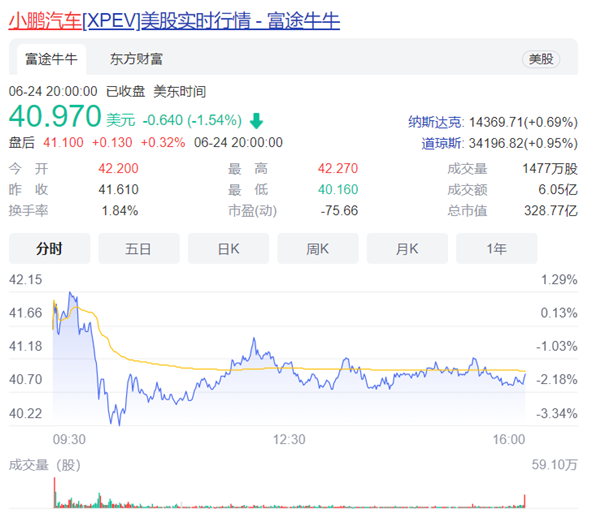
Task: Click the 美股 market badge
Action: pos(541,59)
